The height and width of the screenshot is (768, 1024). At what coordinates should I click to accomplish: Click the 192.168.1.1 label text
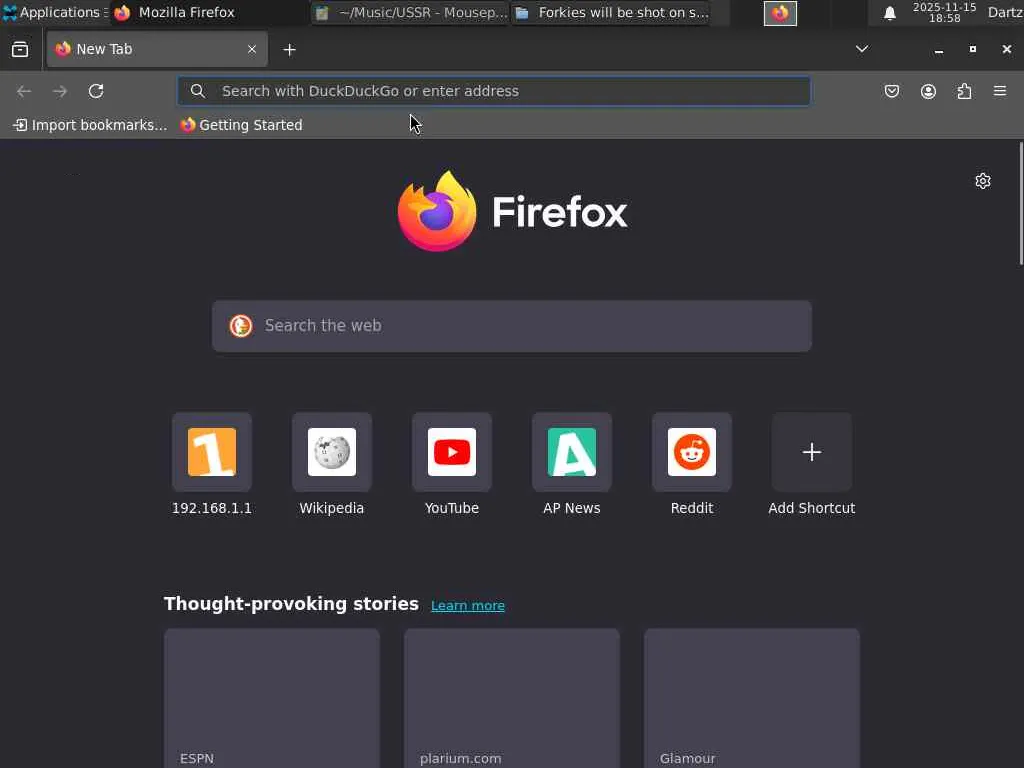[212, 508]
